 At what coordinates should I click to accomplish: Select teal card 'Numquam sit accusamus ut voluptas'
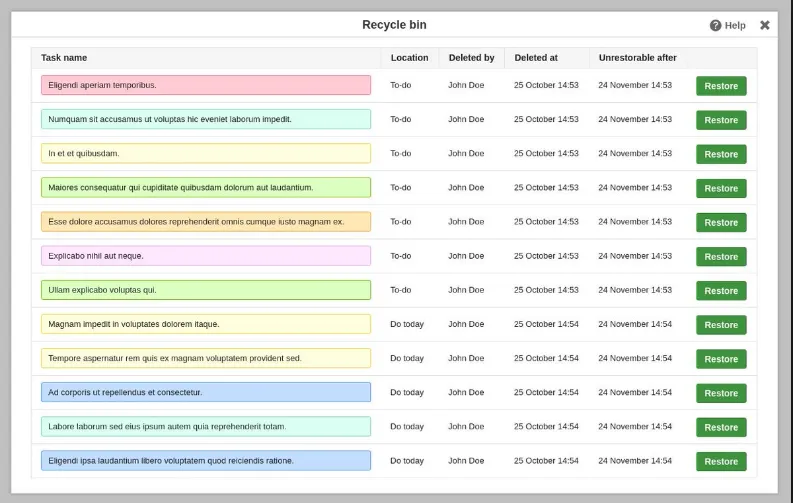pos(206,119)
